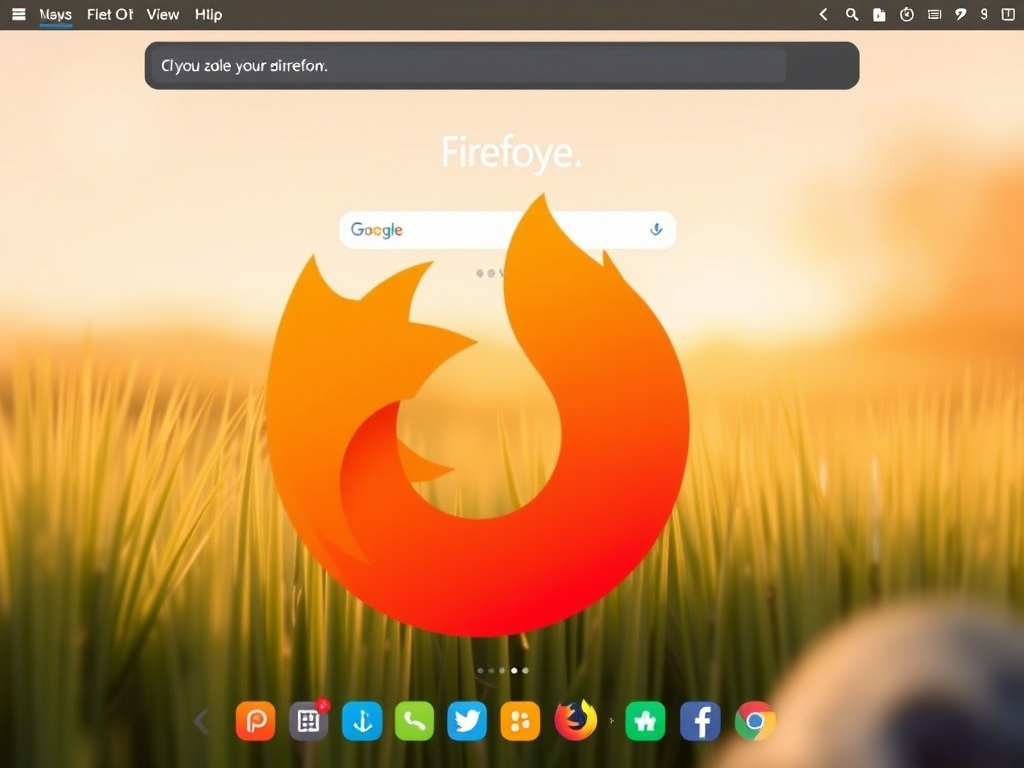Viewport: 1024px width, 768px height.
Task: Open the Mays menu
Action: (x=56, y=14)
